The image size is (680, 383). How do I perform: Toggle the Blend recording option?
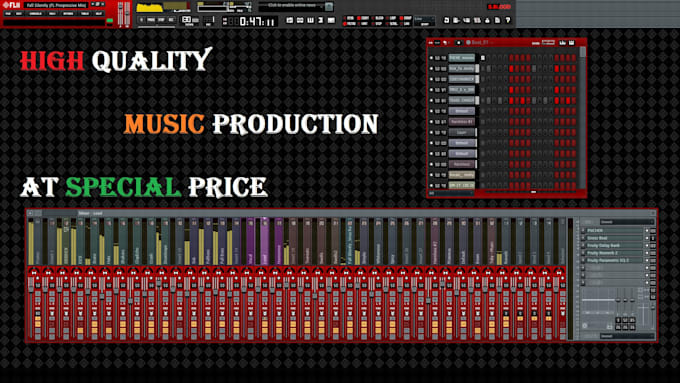[378, 18]
